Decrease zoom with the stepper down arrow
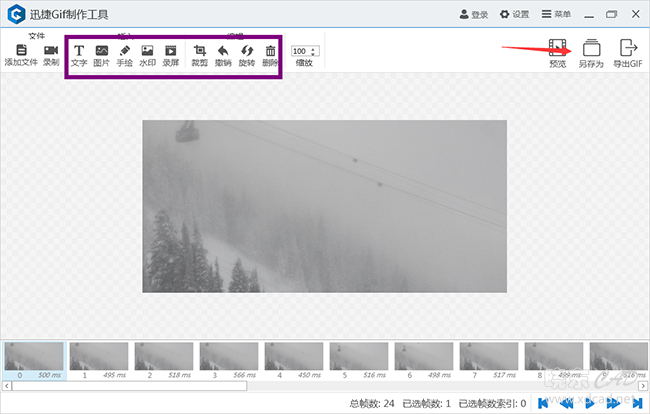The width and height of the screenshot is (650, 414). click(x=313, y=54)
